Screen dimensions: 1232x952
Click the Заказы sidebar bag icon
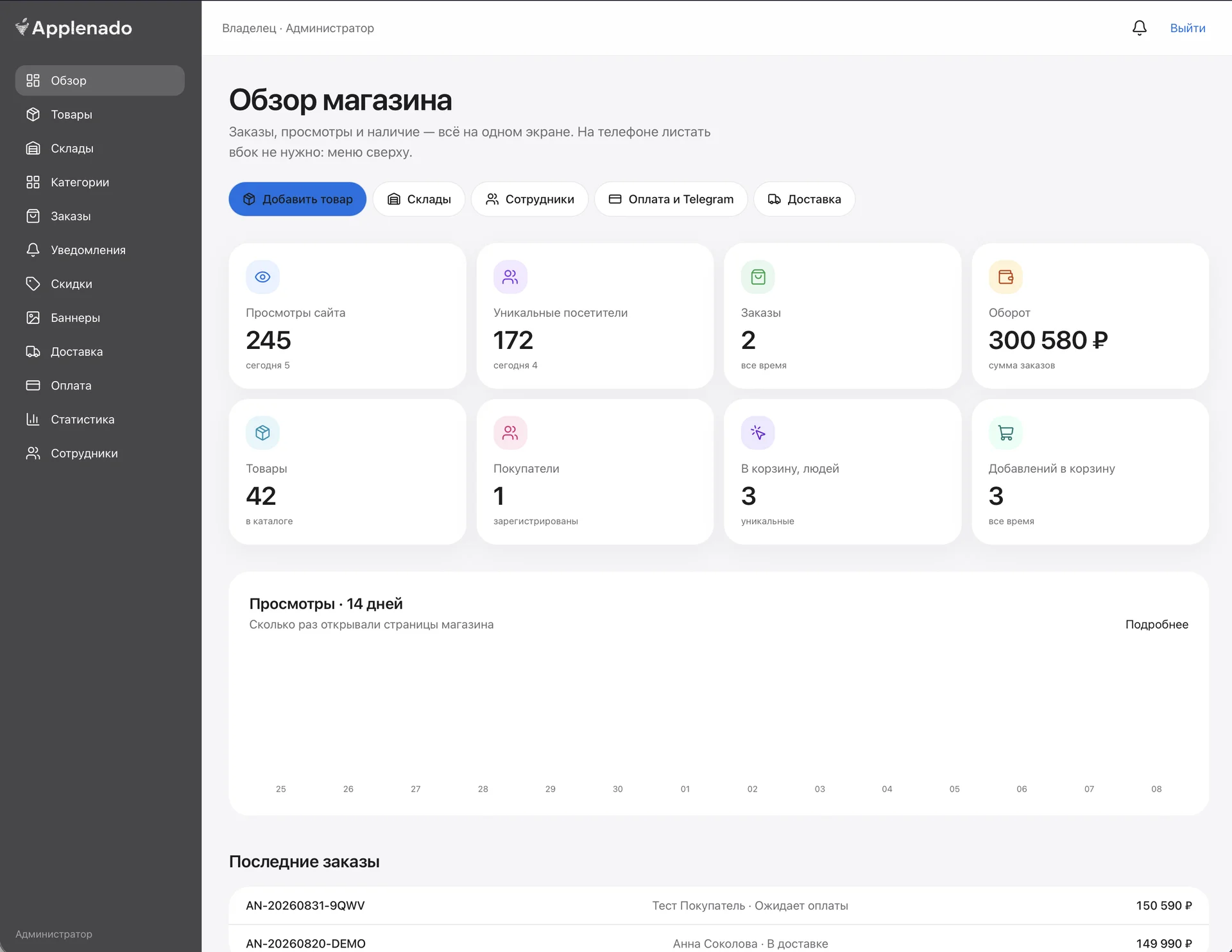pyautogui.click(x=33, y=216)
